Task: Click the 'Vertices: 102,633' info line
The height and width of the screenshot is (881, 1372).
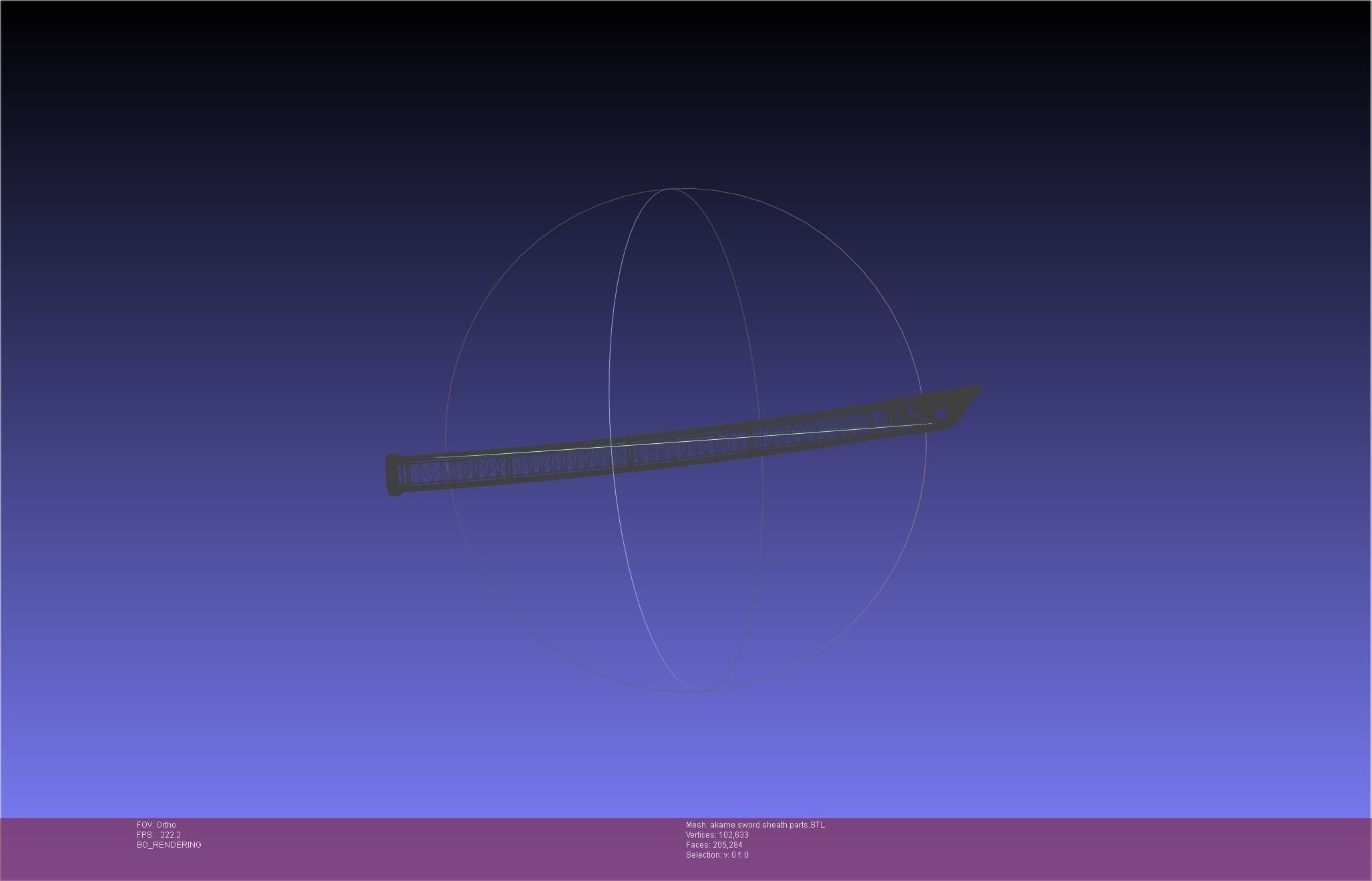Action: [x=717, y=835]
